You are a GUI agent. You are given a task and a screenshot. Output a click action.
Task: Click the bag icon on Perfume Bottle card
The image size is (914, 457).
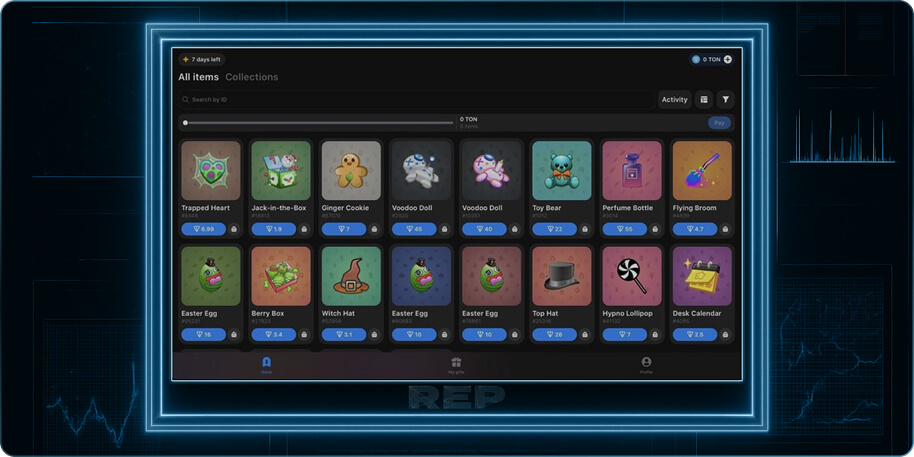point(655,229)
